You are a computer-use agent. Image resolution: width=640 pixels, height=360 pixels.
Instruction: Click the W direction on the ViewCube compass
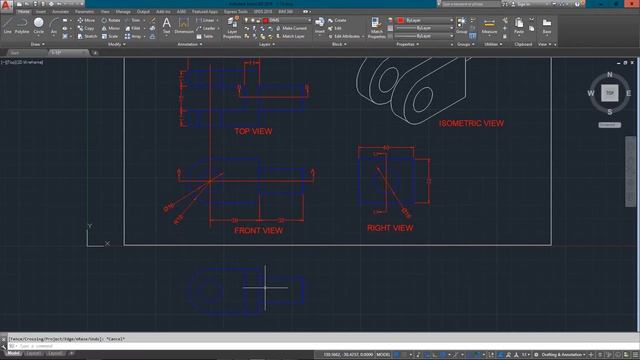(591, 93)
